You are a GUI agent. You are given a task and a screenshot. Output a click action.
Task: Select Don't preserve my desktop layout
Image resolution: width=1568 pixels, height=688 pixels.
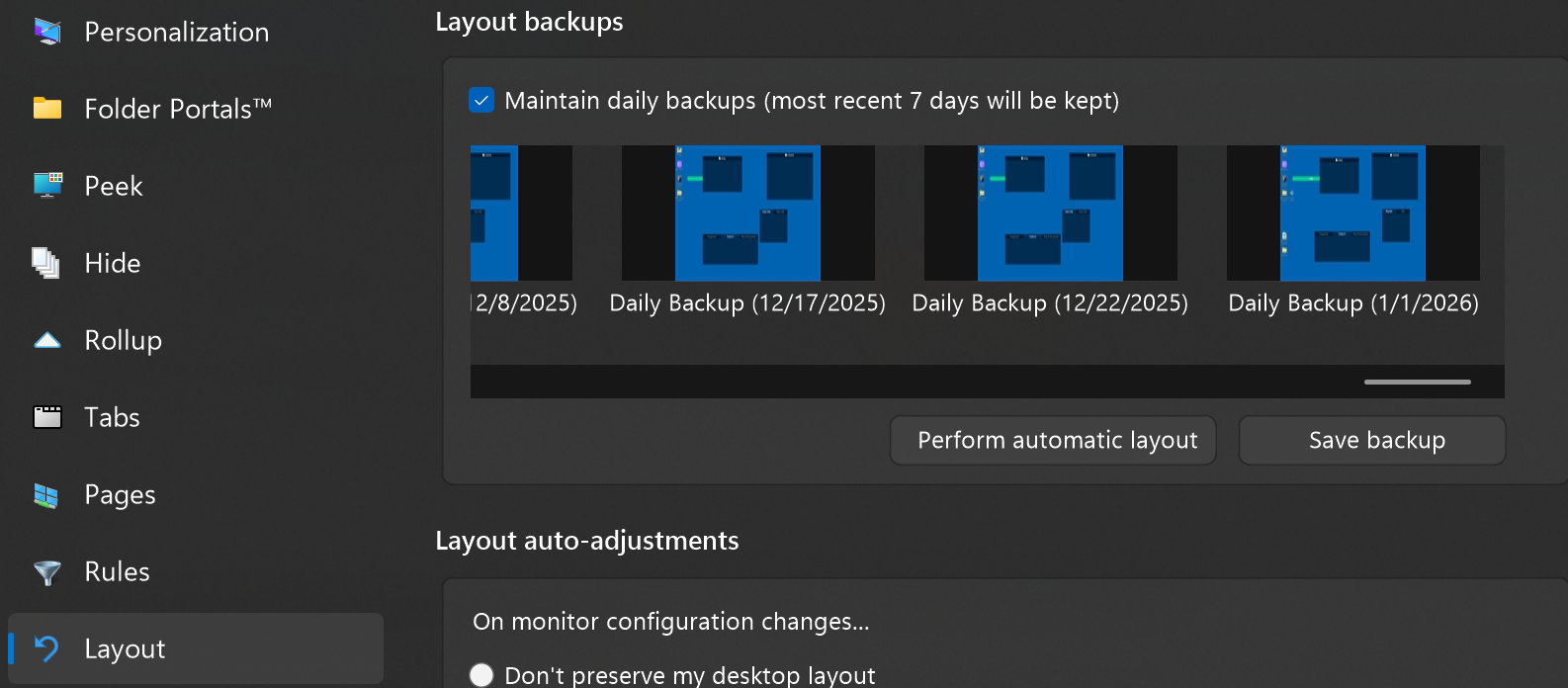pyautogui.click(x=481, y=675)
